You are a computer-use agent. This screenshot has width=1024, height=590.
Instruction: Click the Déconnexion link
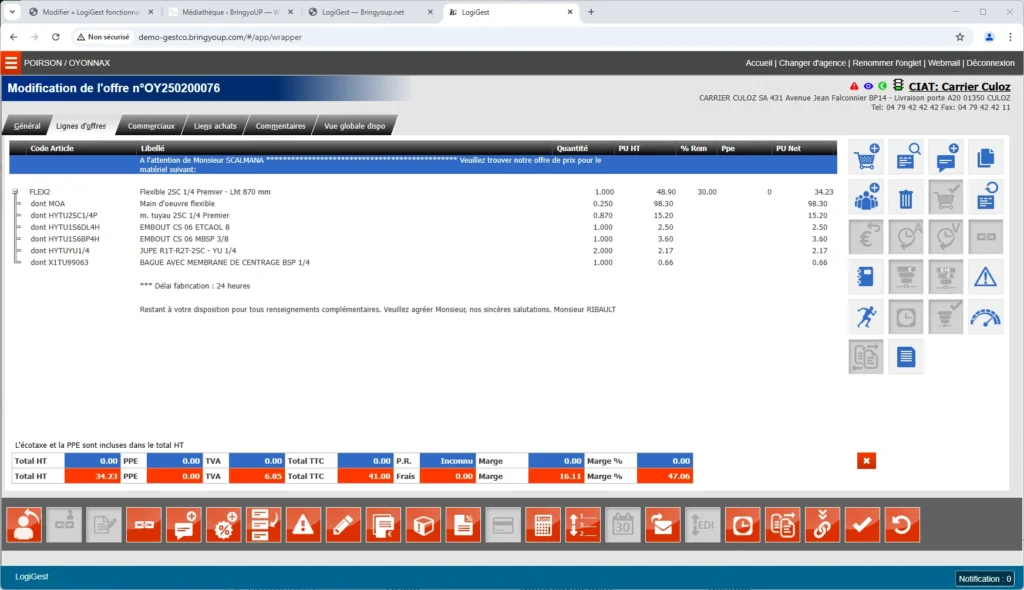991,63
